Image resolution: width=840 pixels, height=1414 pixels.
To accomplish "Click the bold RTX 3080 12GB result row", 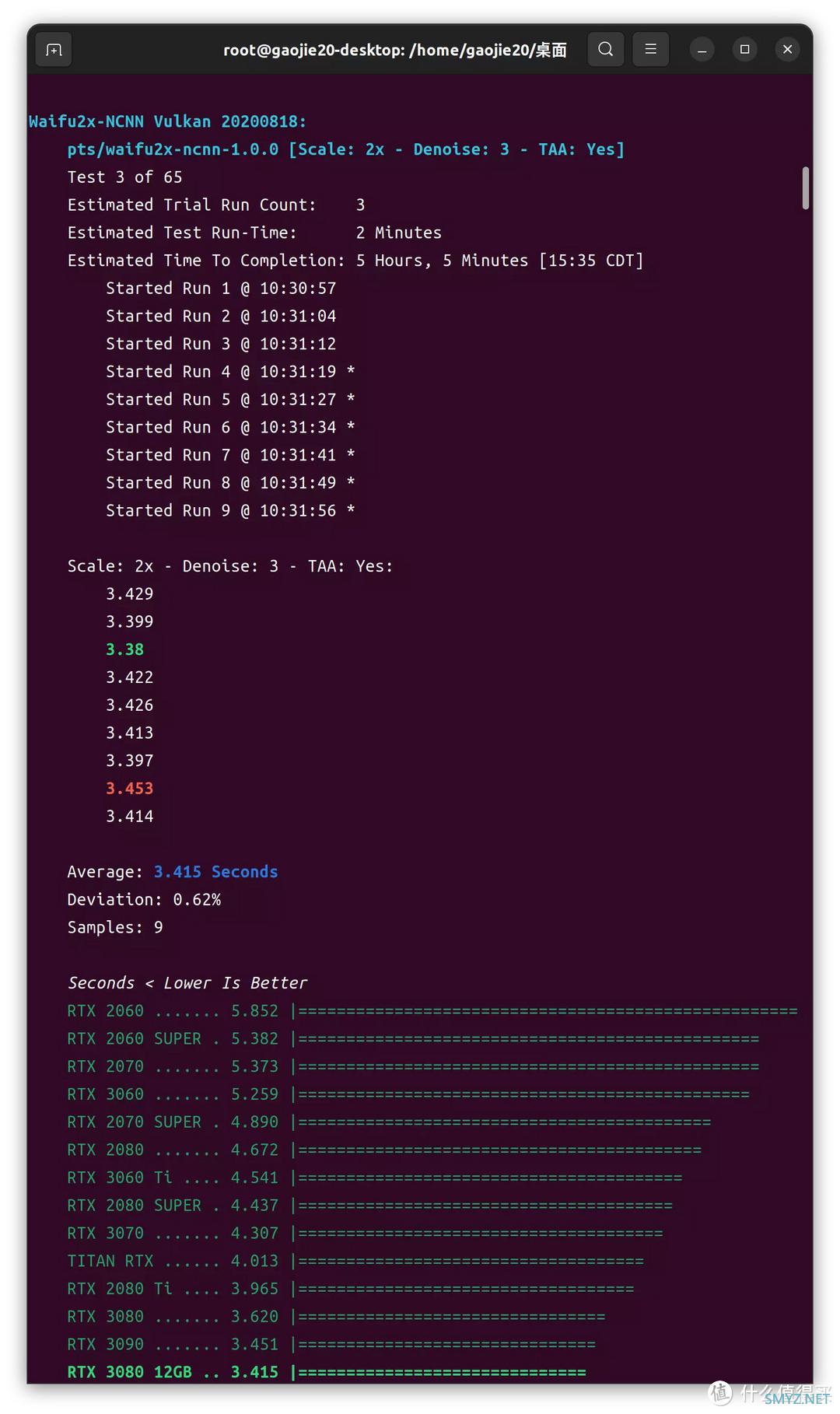I will (327, 1372).
